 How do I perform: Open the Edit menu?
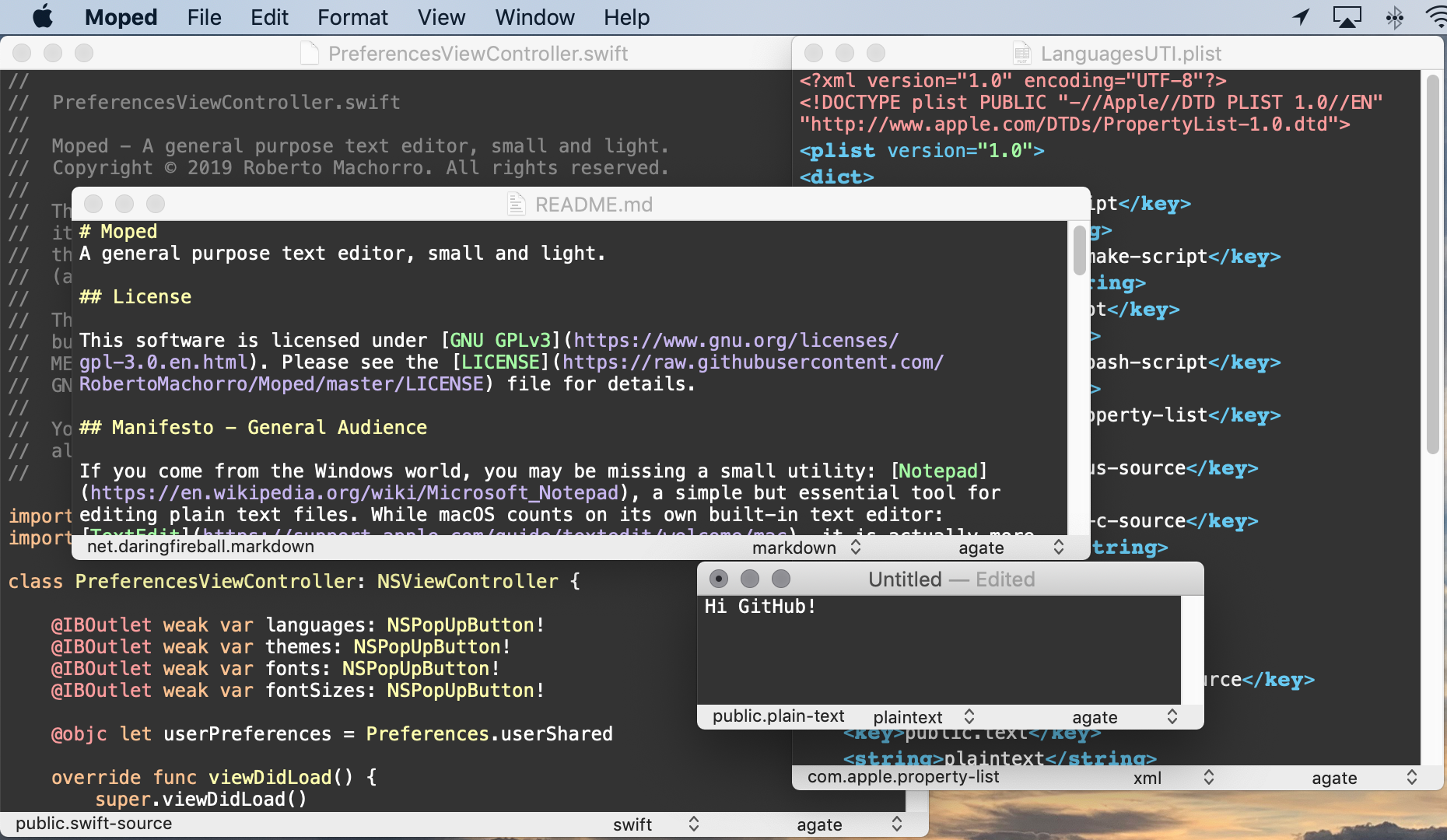point(269,17)
